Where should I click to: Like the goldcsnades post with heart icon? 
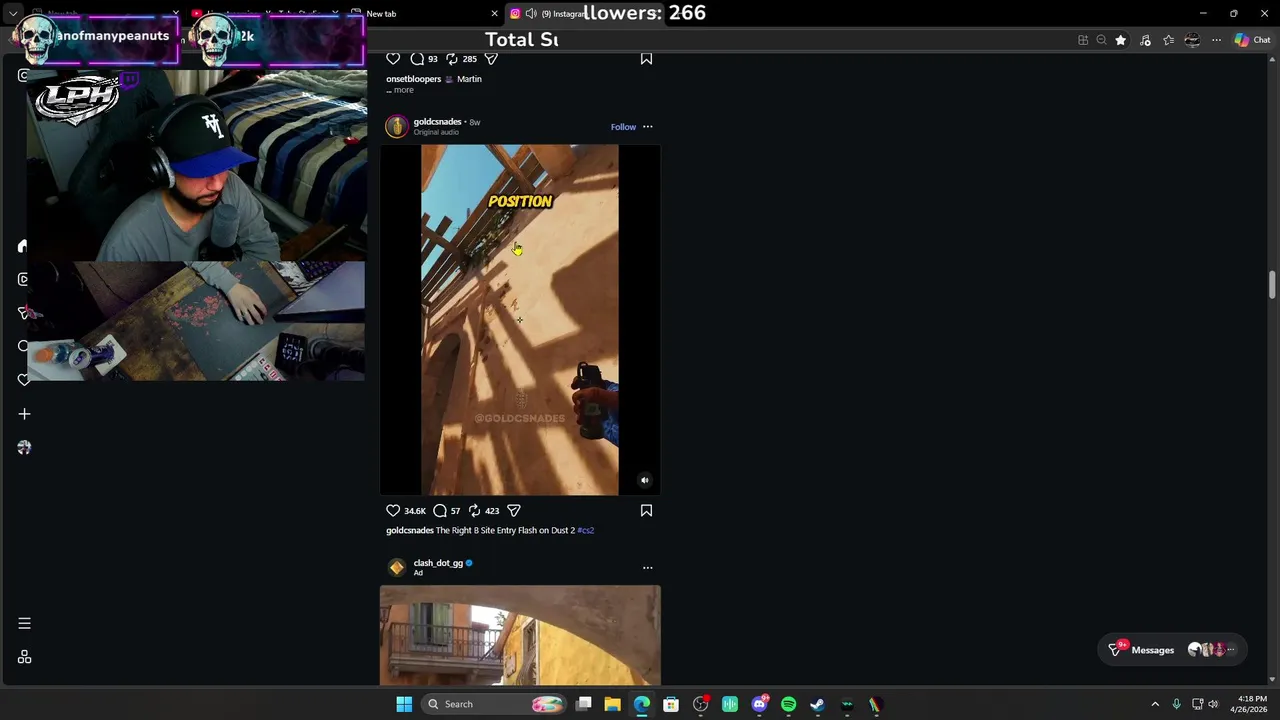tap(393, 511)
